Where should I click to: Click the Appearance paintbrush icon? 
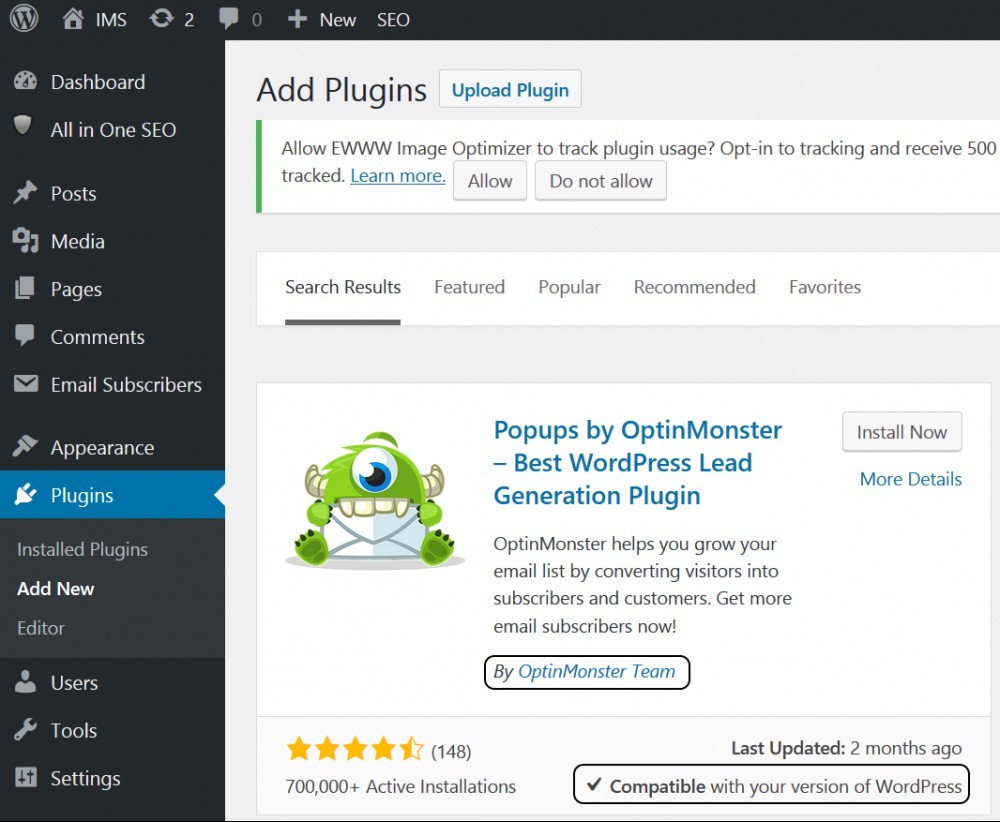[26, 446]
